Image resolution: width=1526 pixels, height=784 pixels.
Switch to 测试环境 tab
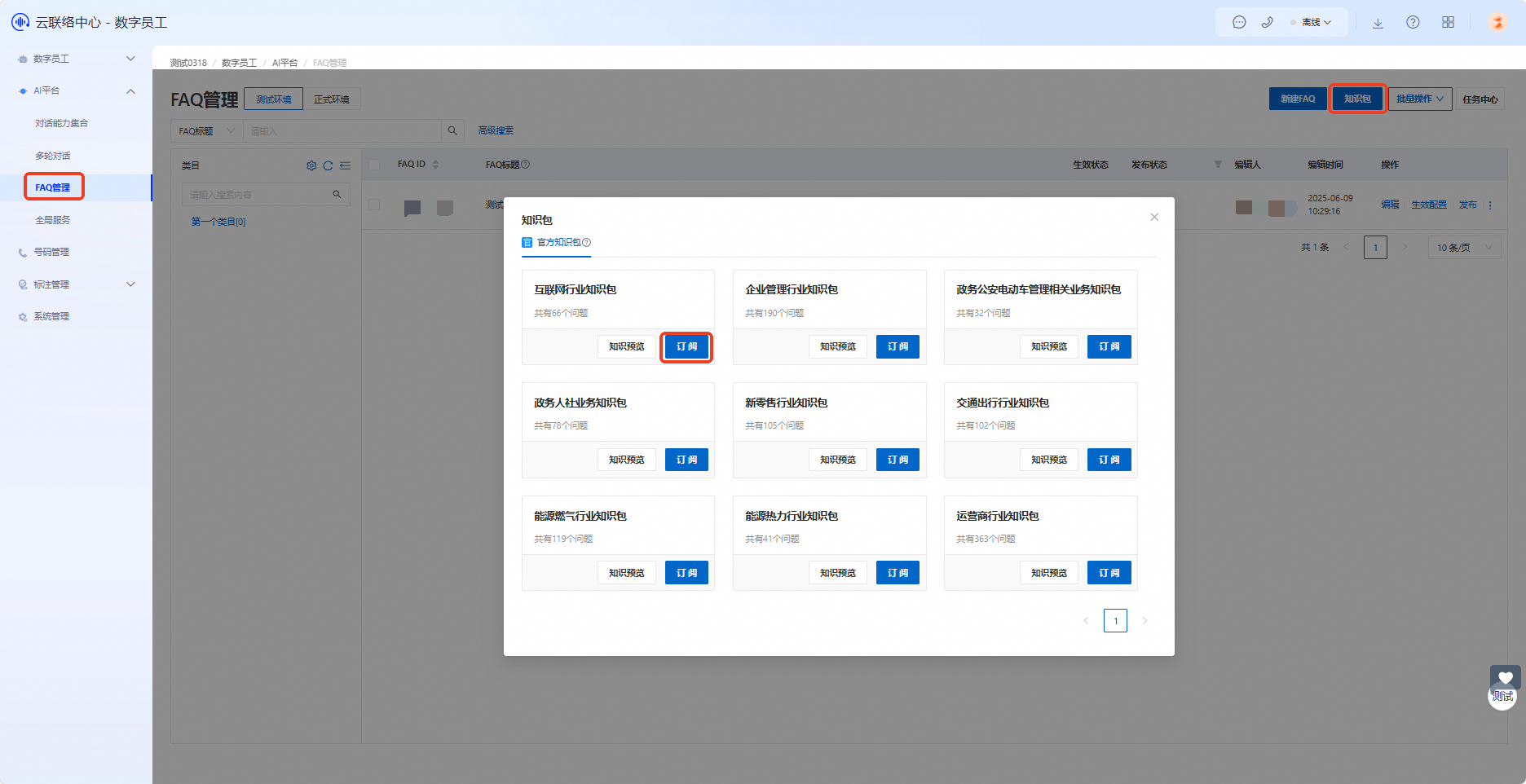point(274,99)
